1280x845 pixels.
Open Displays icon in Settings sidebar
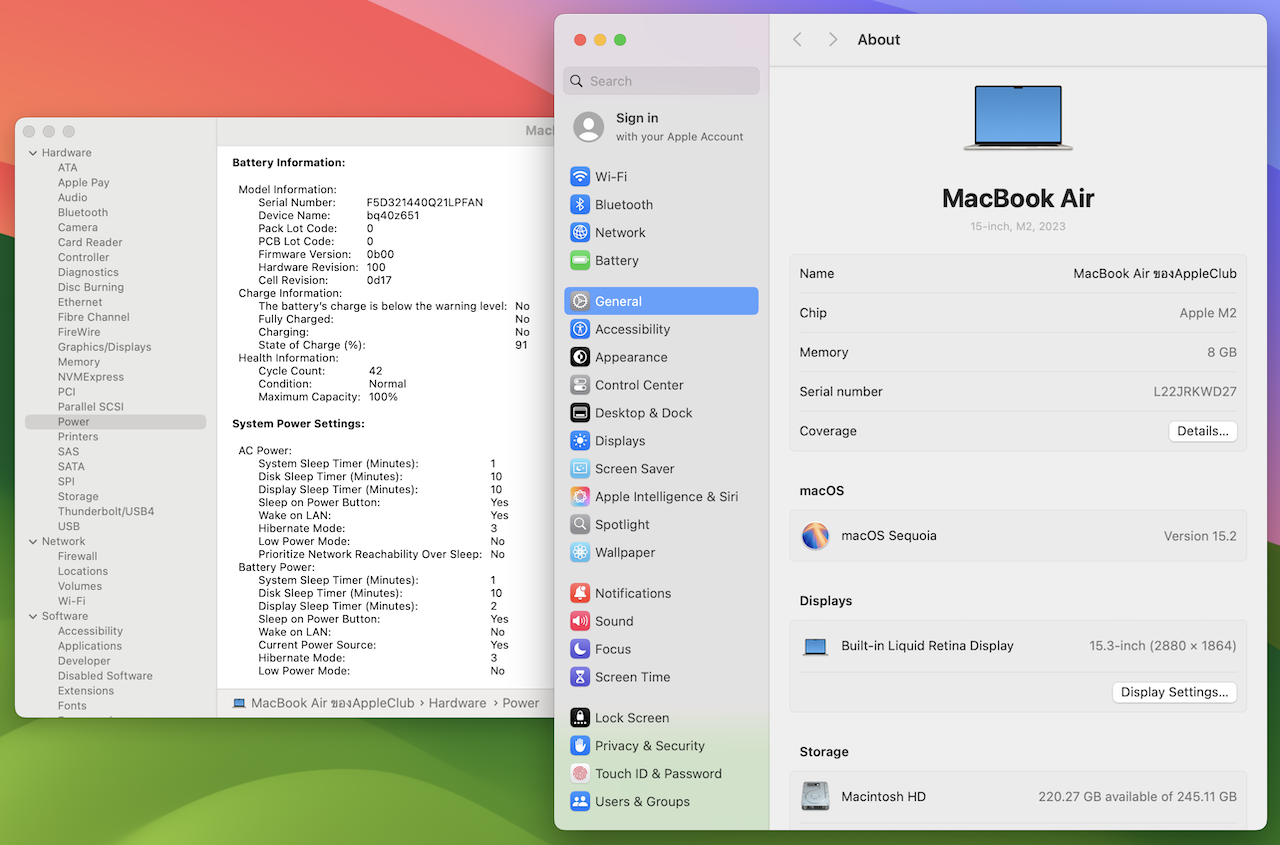(580, 441)
